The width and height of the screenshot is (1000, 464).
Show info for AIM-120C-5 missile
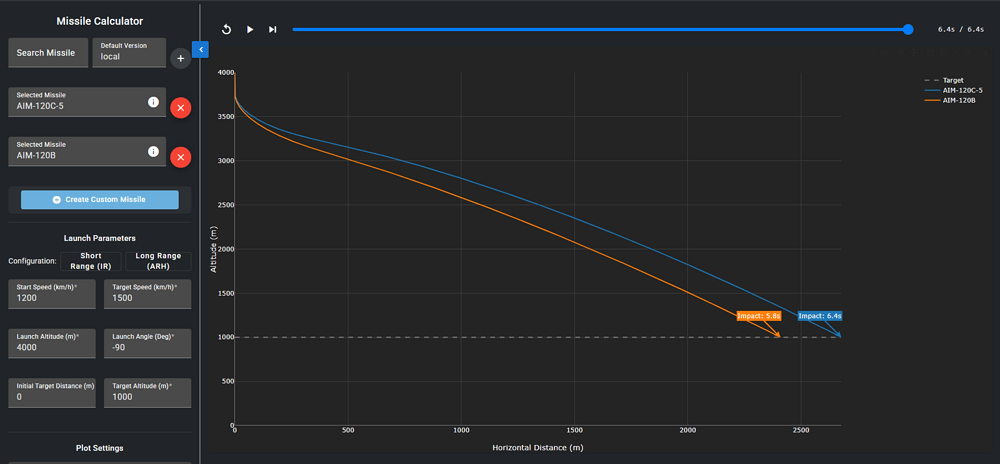coord(153,102)
